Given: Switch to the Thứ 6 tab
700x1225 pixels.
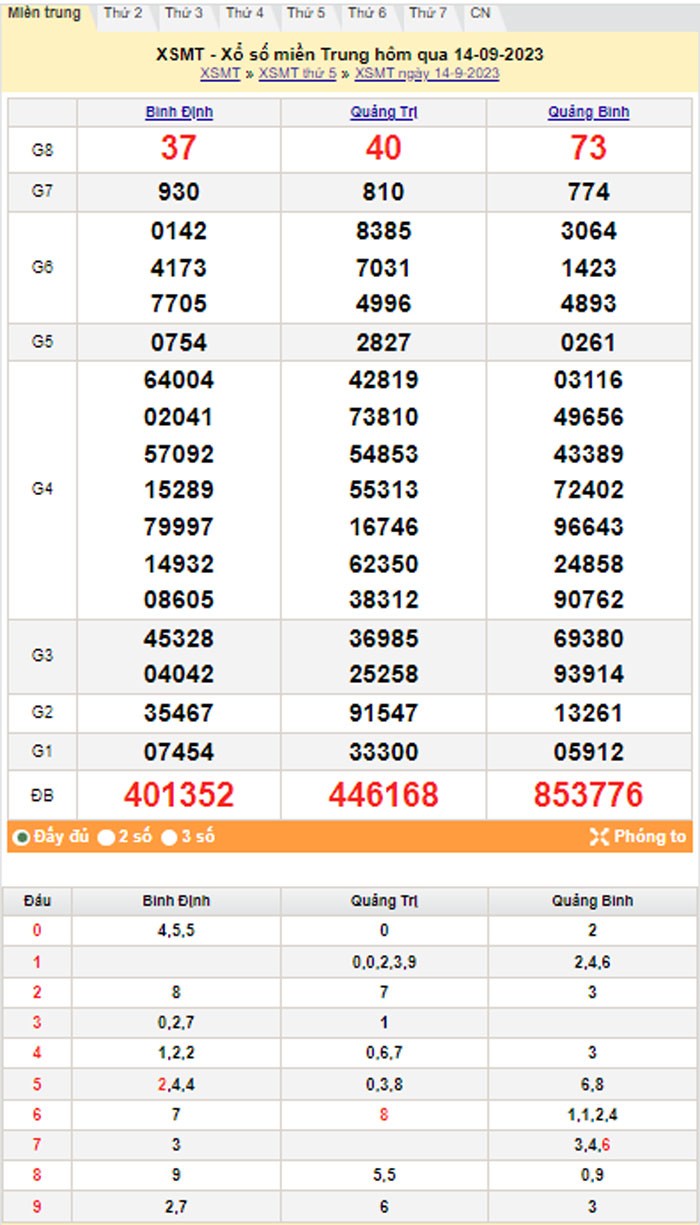Looking at the screenshot, I should point(367,14).
